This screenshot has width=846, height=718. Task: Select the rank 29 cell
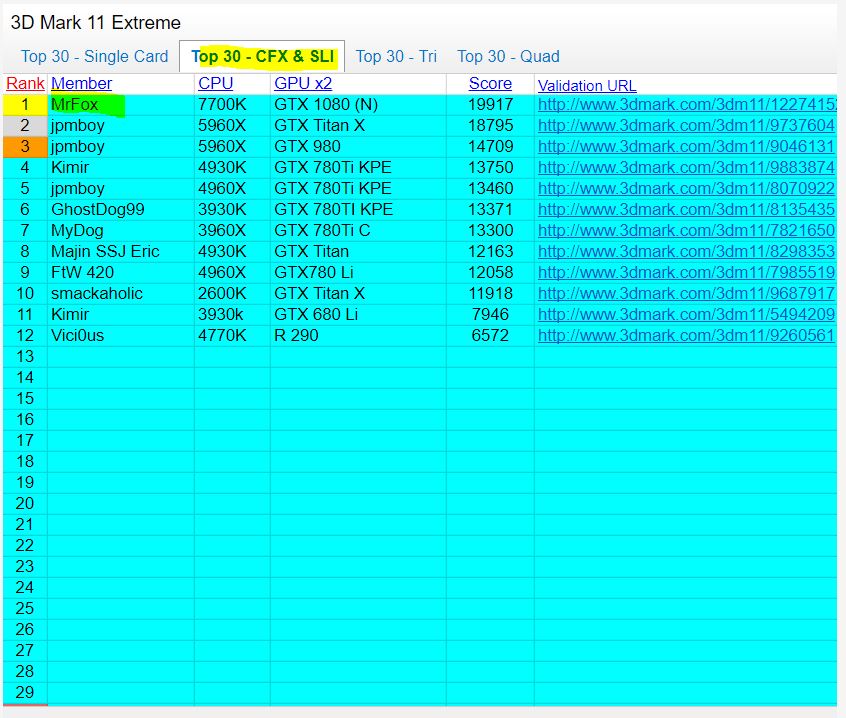click(25, 692)
